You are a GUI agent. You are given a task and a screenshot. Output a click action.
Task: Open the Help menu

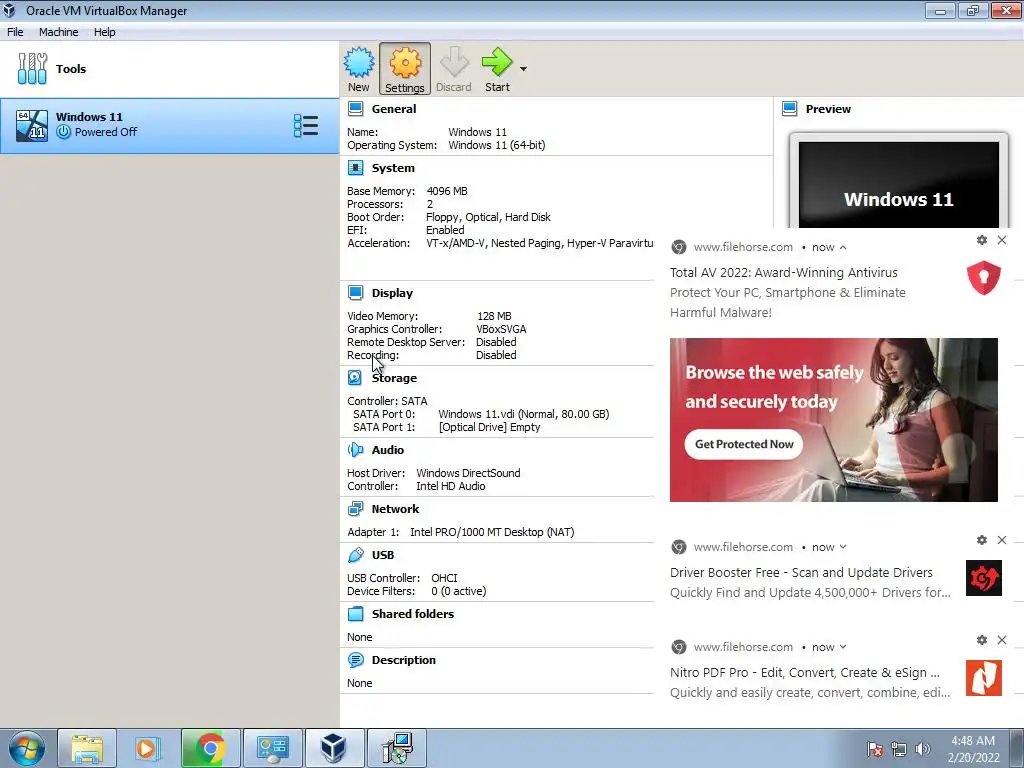click(104, 32)
